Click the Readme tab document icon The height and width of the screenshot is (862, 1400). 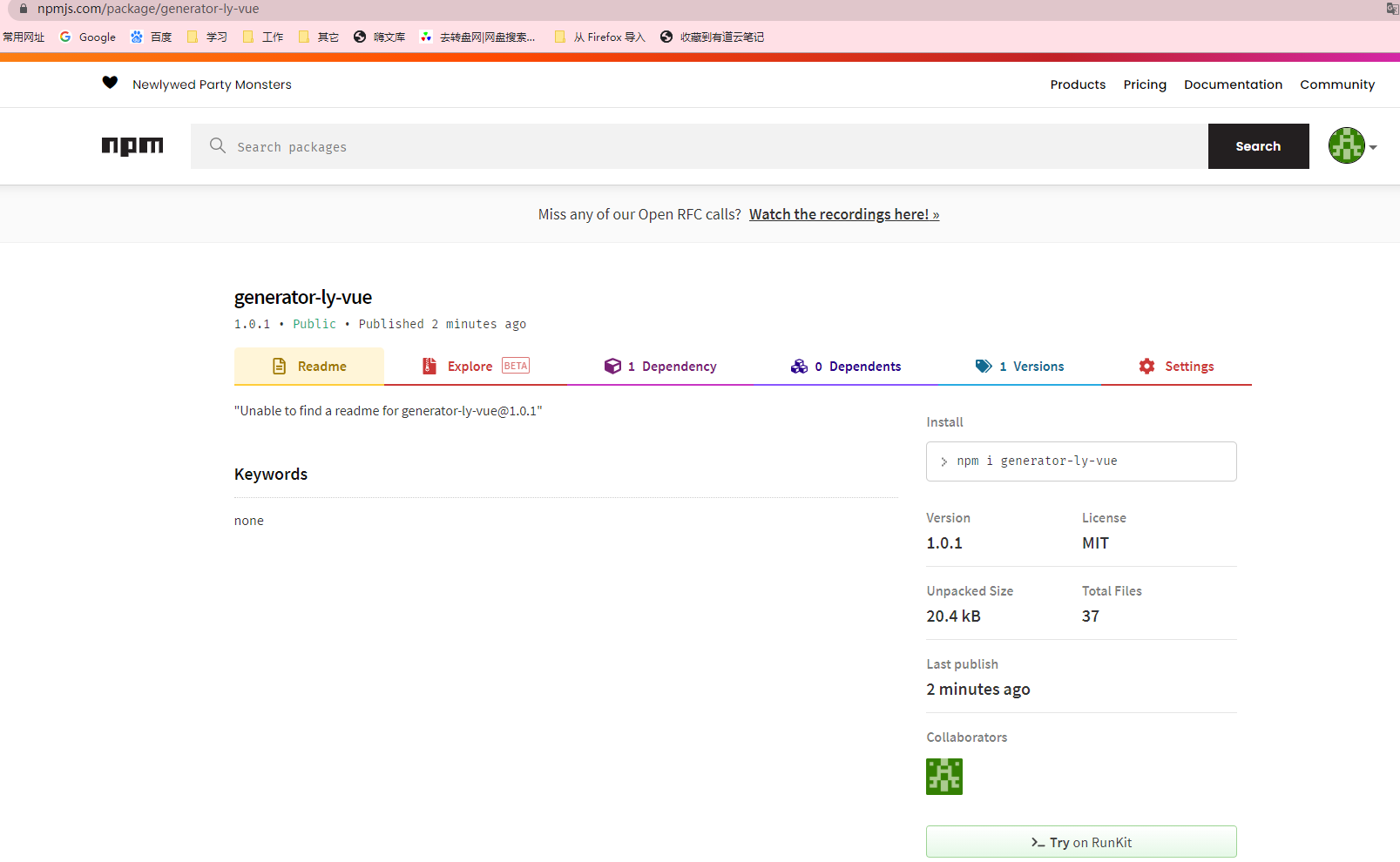click(x=279, y=367)
